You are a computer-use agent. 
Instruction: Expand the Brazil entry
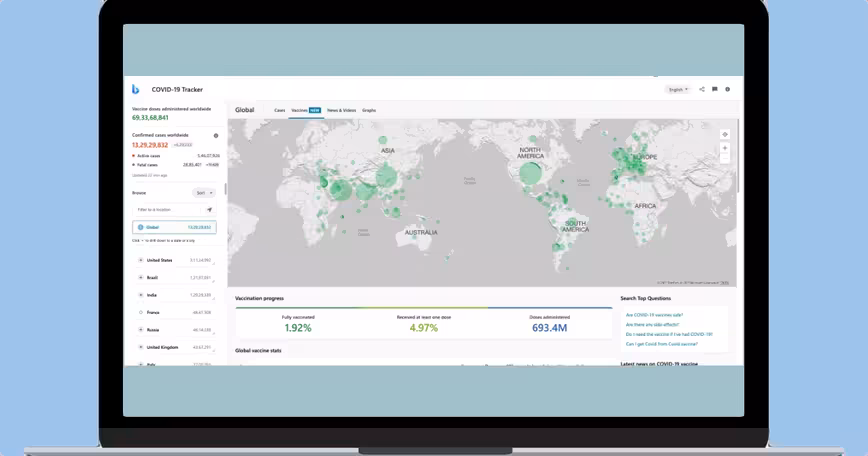pyautogui.click(x=140, y=278)
